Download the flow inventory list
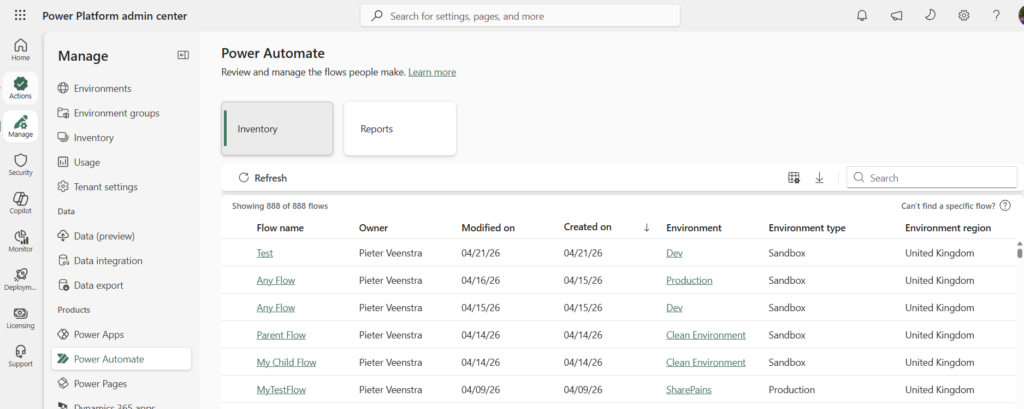1024x409 pixels. tap(820, 178)
